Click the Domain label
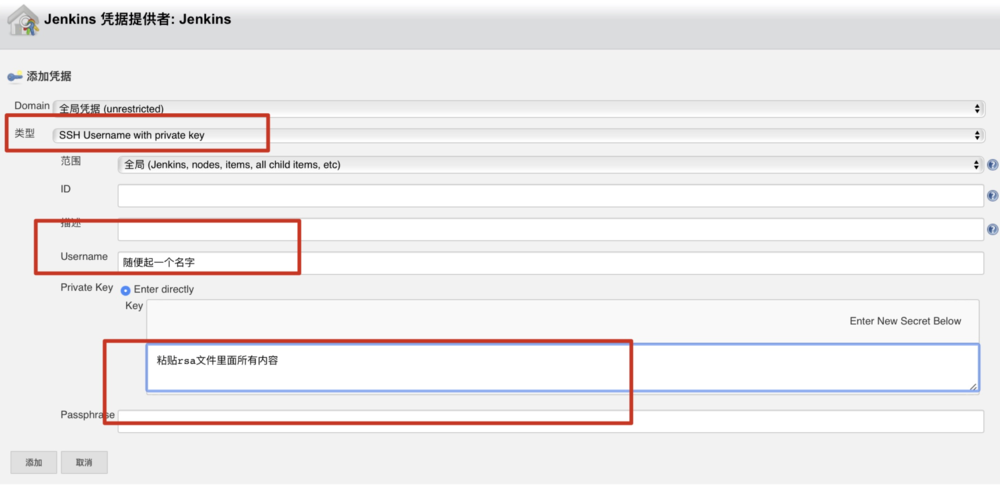1000x493 pixels. (33, 105)
